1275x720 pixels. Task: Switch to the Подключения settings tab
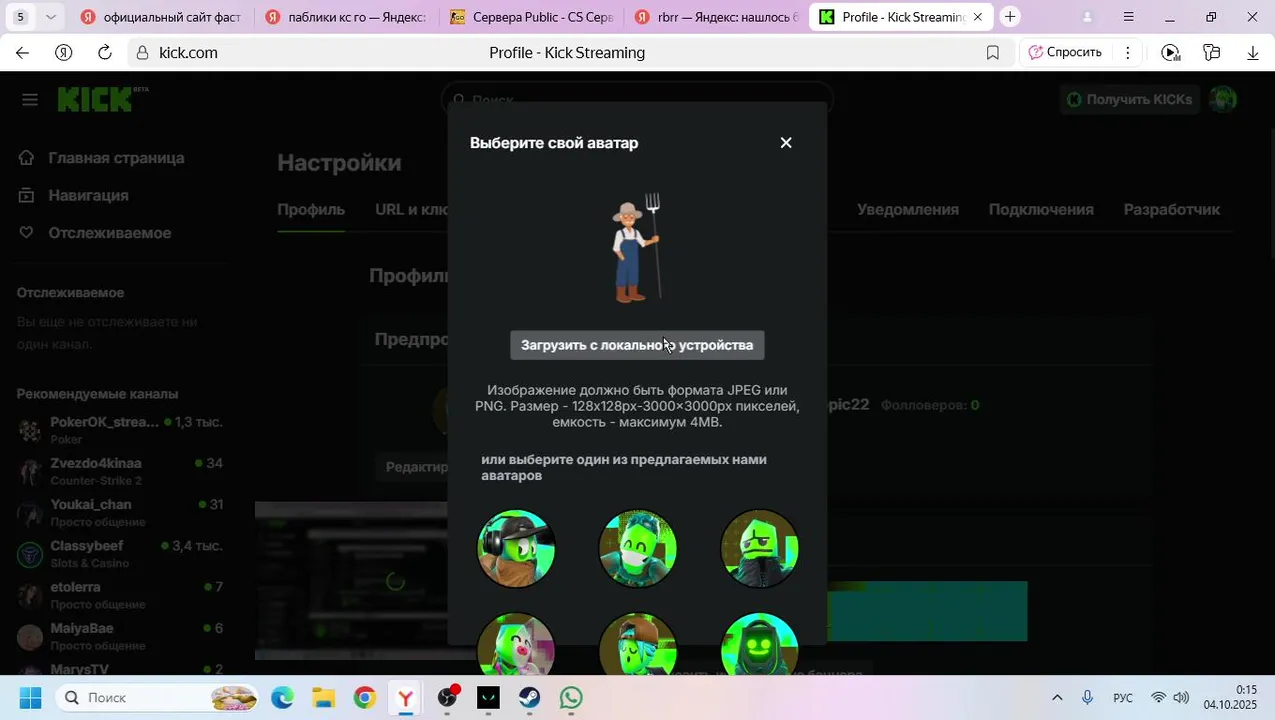[1041, 209]
